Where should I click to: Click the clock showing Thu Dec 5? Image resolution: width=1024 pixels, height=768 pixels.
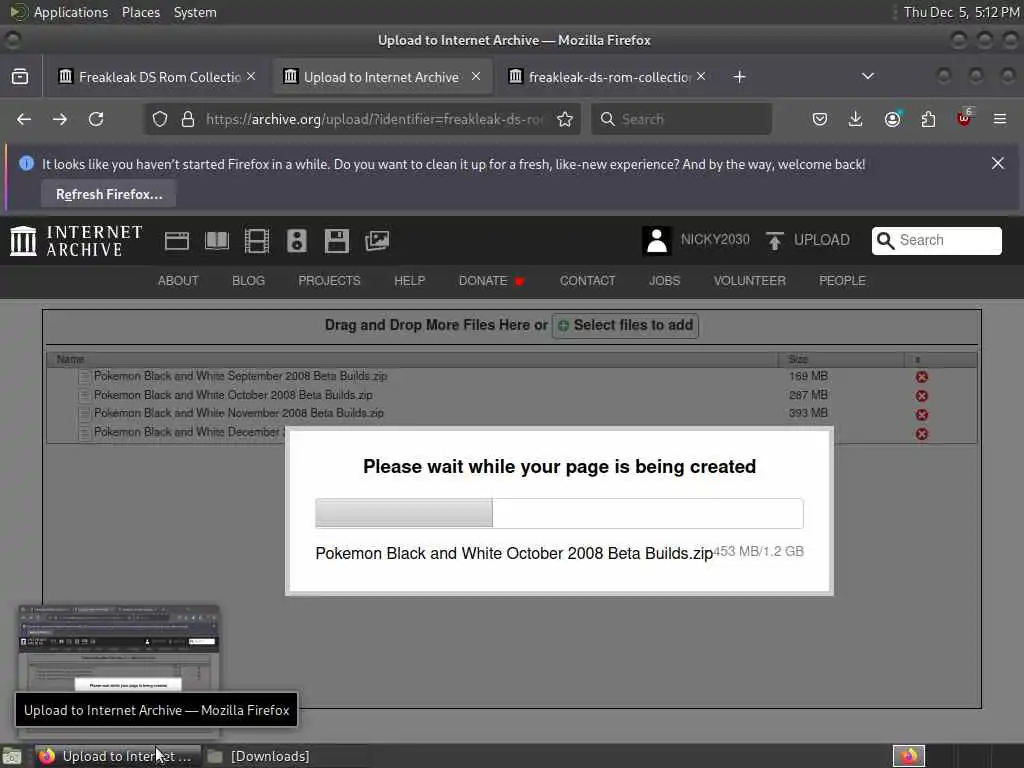click(961, 12)
